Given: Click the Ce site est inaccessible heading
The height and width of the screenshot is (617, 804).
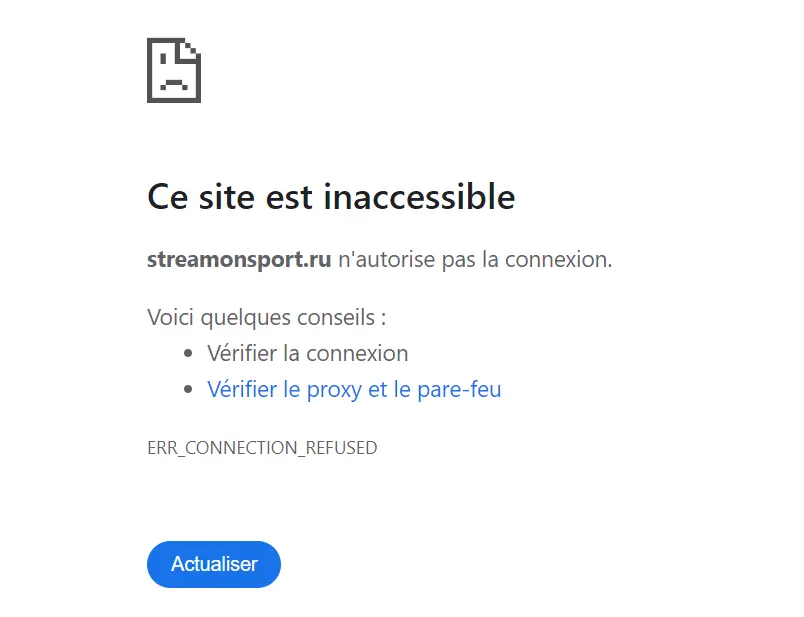Looking at the screenshot, I should click(x=330, y=197).
